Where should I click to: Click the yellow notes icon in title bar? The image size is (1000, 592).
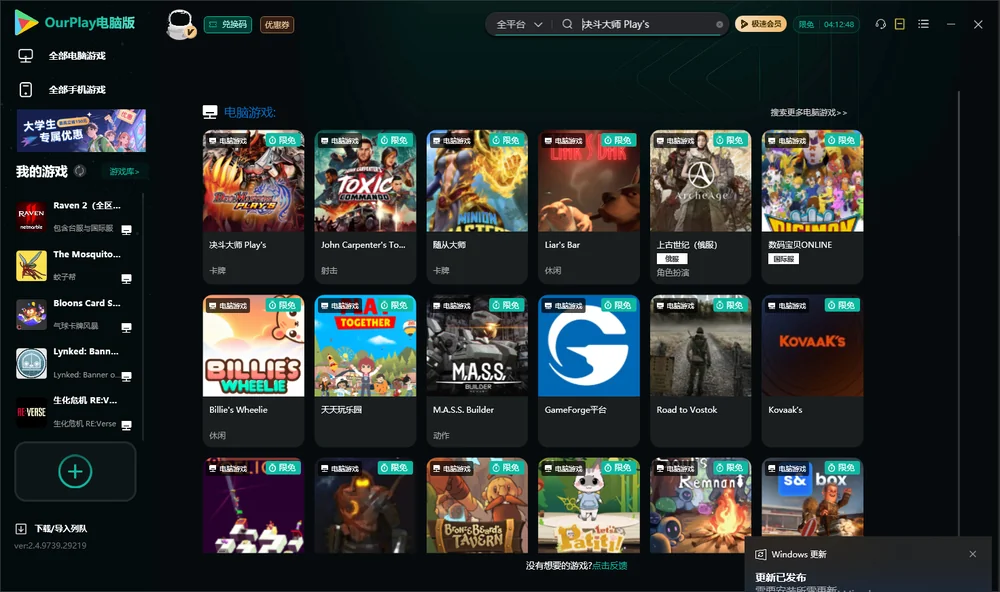[900, 24]
